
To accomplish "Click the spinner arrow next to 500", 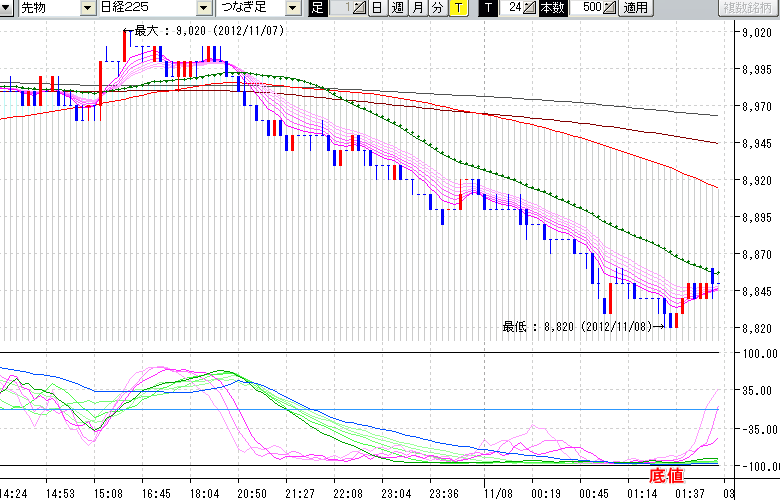I will [610, 8].
